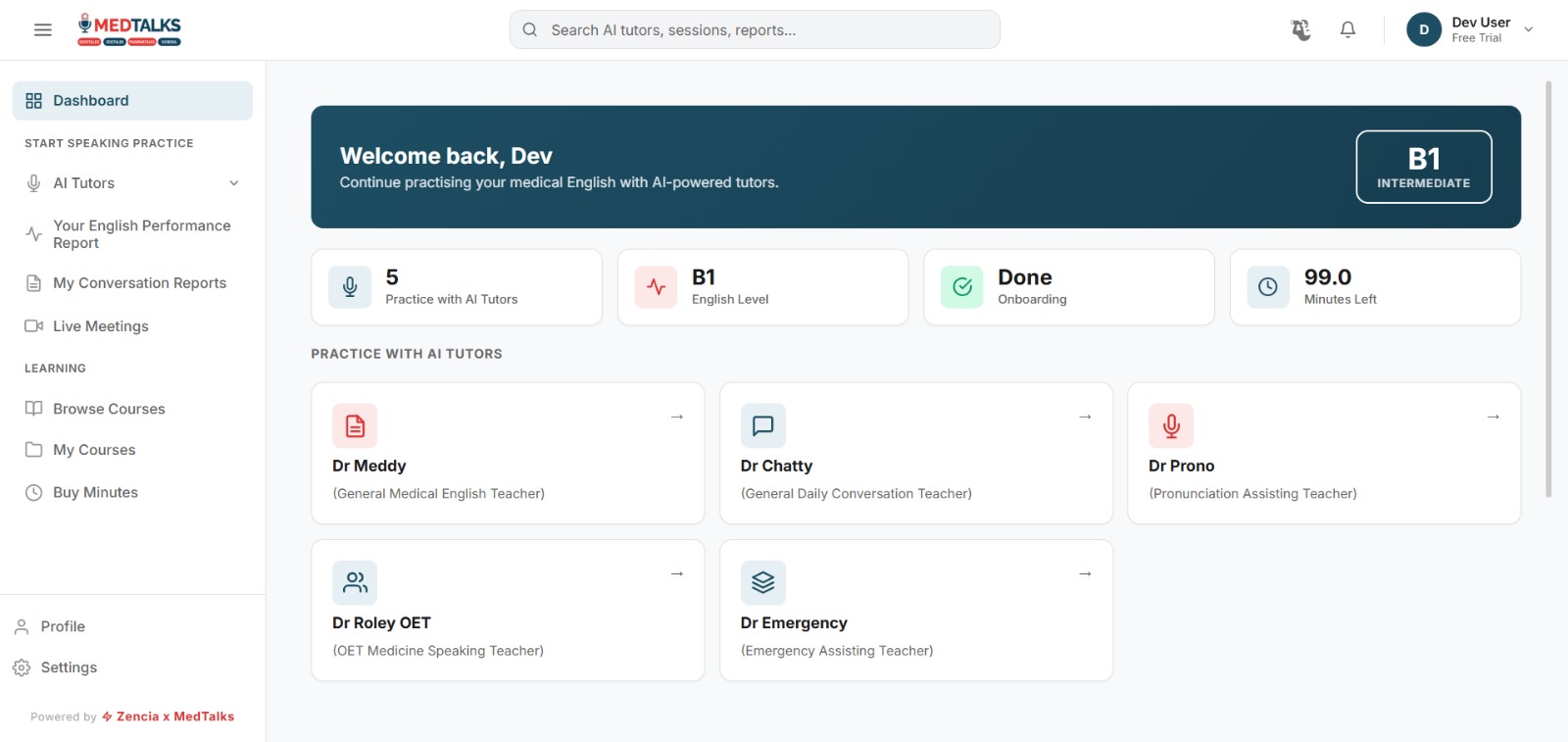Open Browse Courses page

click(x=132, y=409)
